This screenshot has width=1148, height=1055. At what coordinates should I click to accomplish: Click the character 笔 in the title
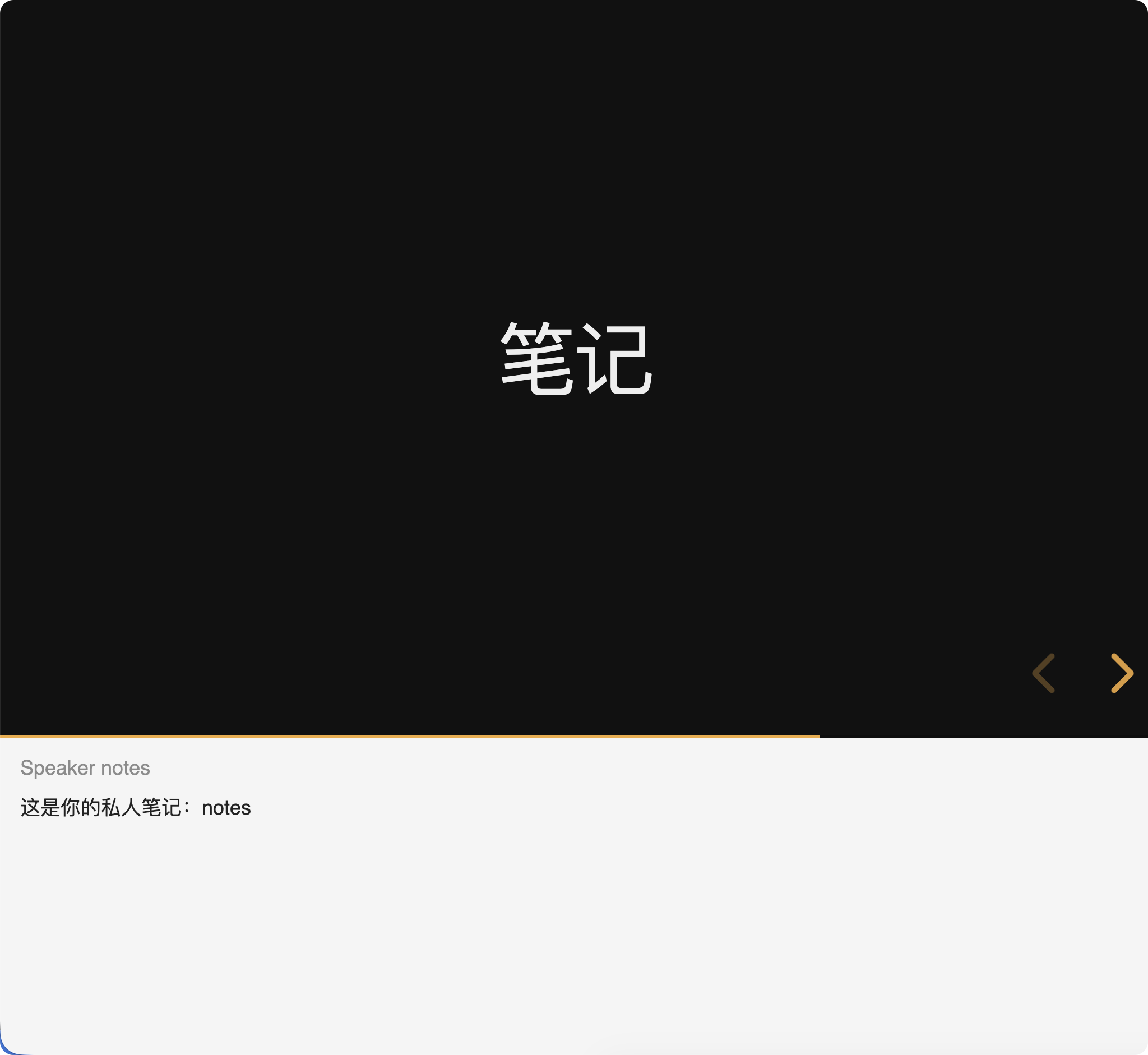536,359
